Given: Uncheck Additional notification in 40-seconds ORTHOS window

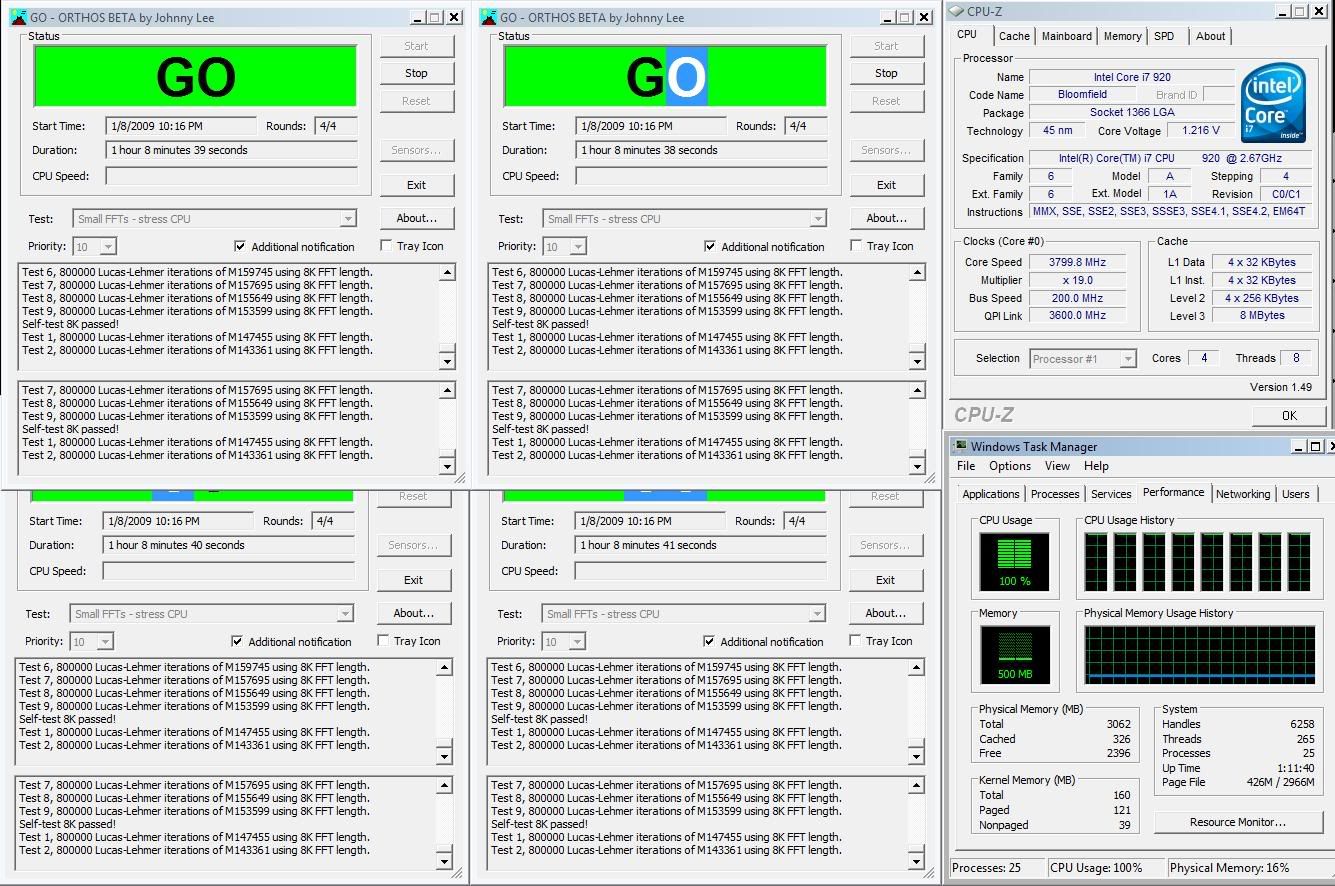Looking at the screenshot, I should pos(237,641).
